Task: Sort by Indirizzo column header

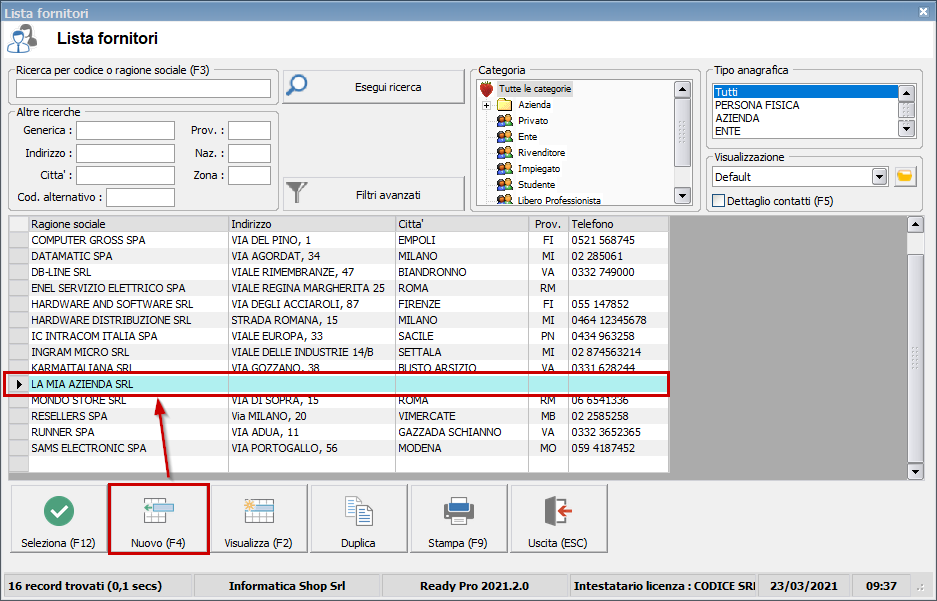Action: coord(312,224)
